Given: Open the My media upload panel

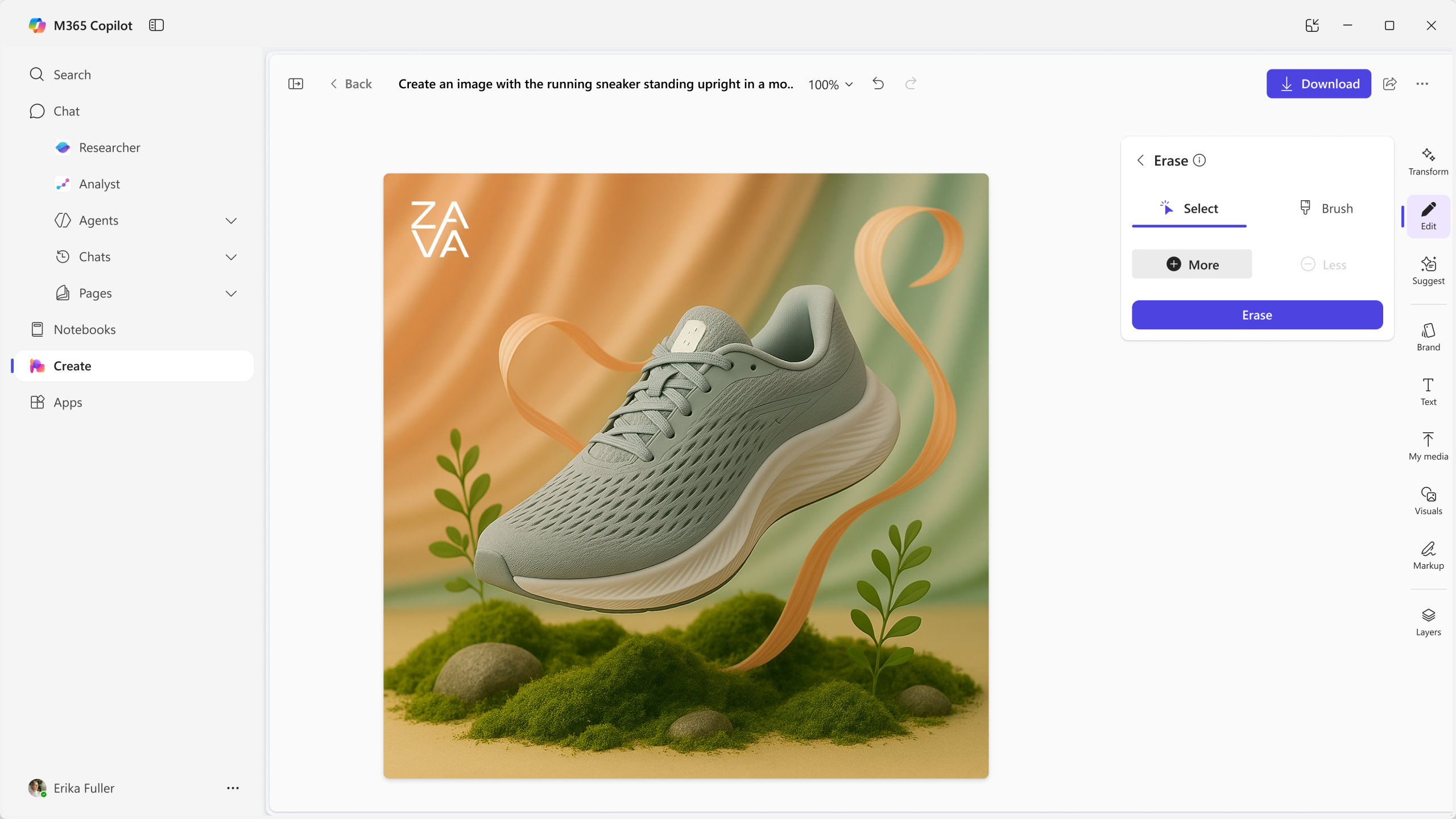Looking at the screenshot, I should (x=1428, y=446).
